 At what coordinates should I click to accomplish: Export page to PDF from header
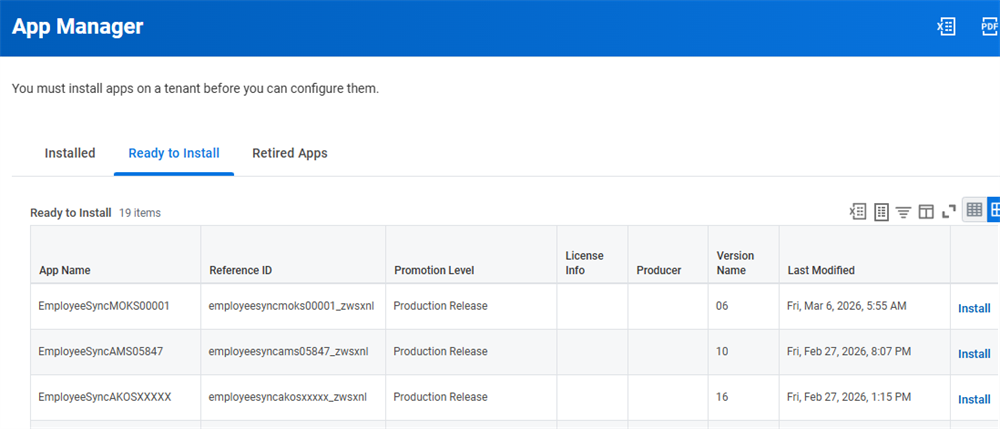click(990, 27)
